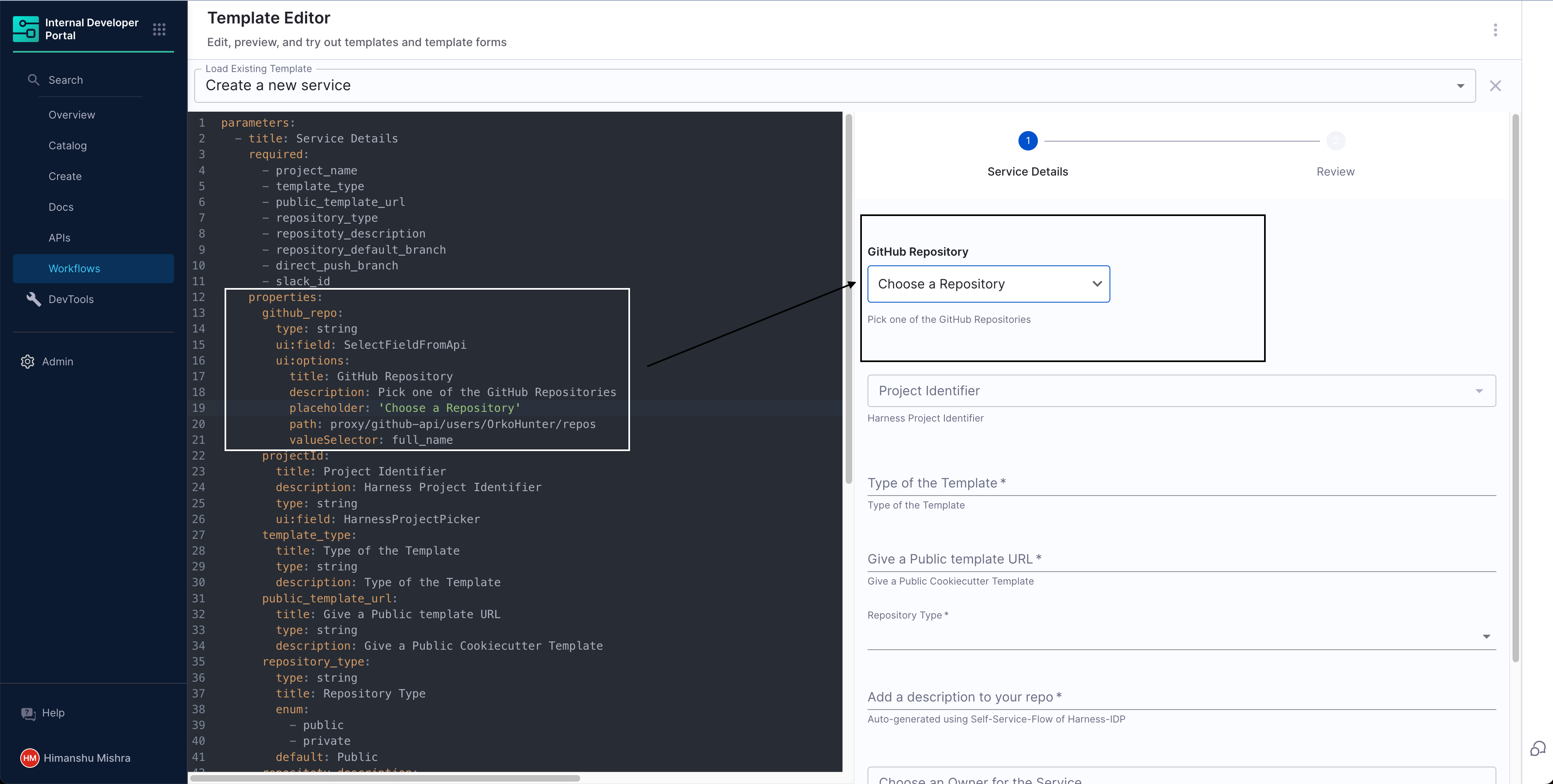The image size is (1553, 784).
Task: Click the editor horizontal scrollbar
Action: [x=386, y=778]
